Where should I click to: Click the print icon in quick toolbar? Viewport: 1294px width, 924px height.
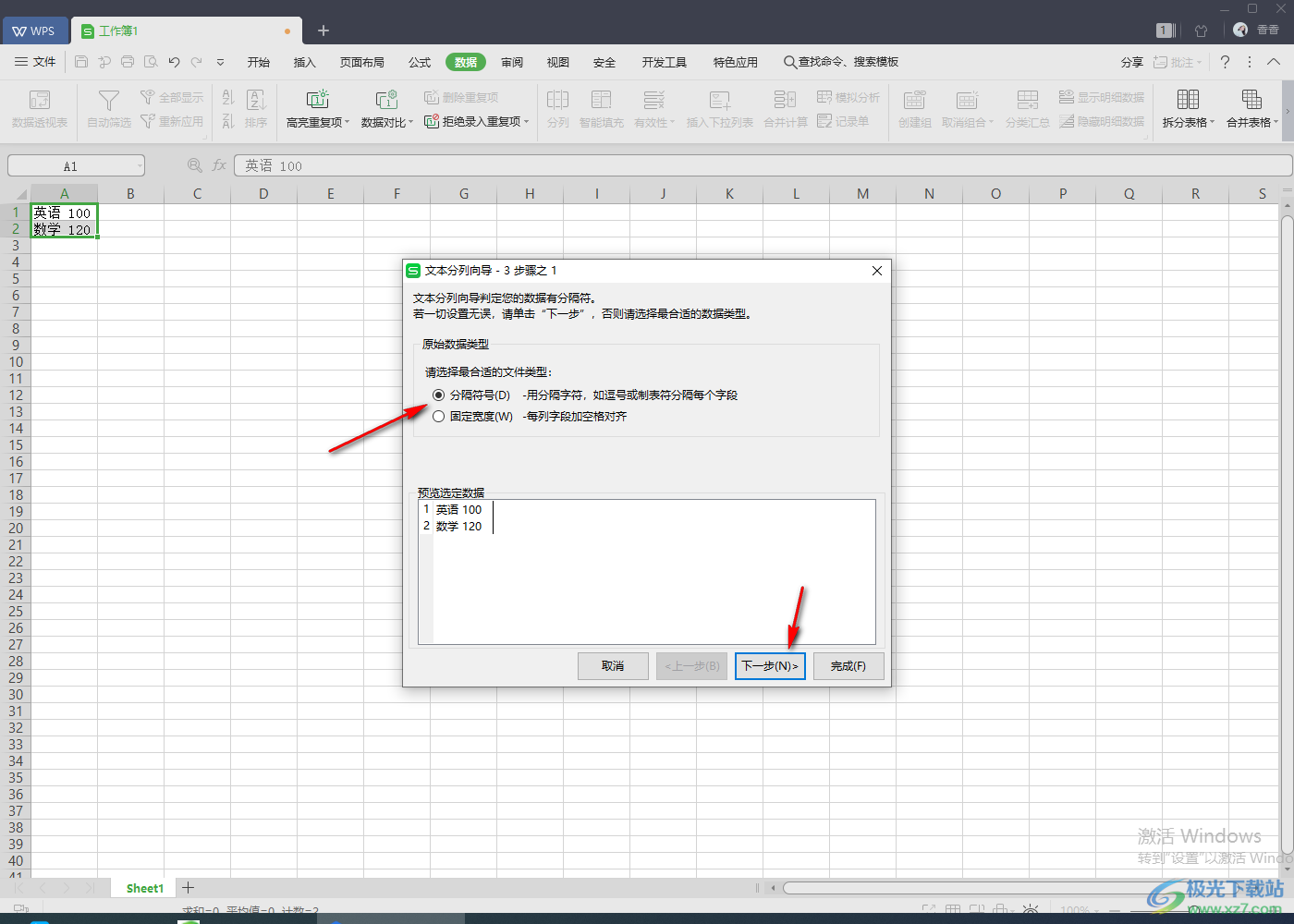click(128, 62)
